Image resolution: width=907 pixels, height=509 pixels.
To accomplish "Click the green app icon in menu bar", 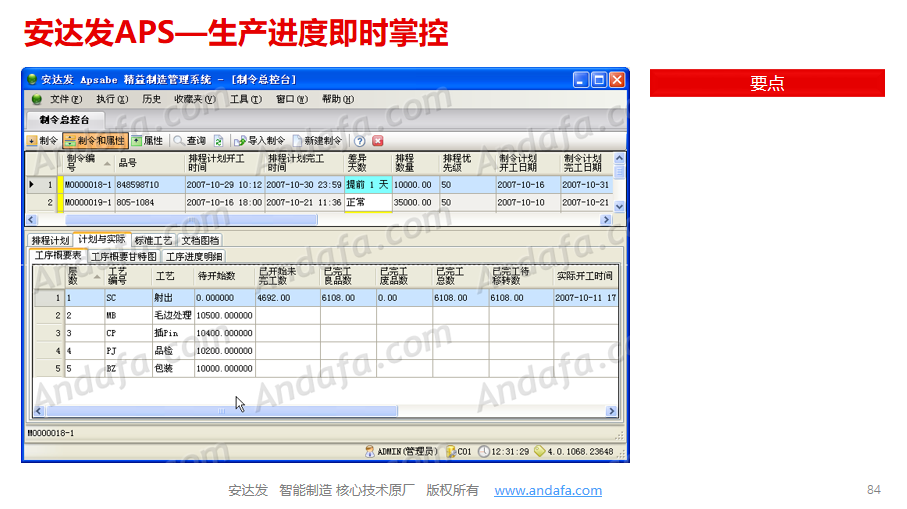I will pos(36,99).
